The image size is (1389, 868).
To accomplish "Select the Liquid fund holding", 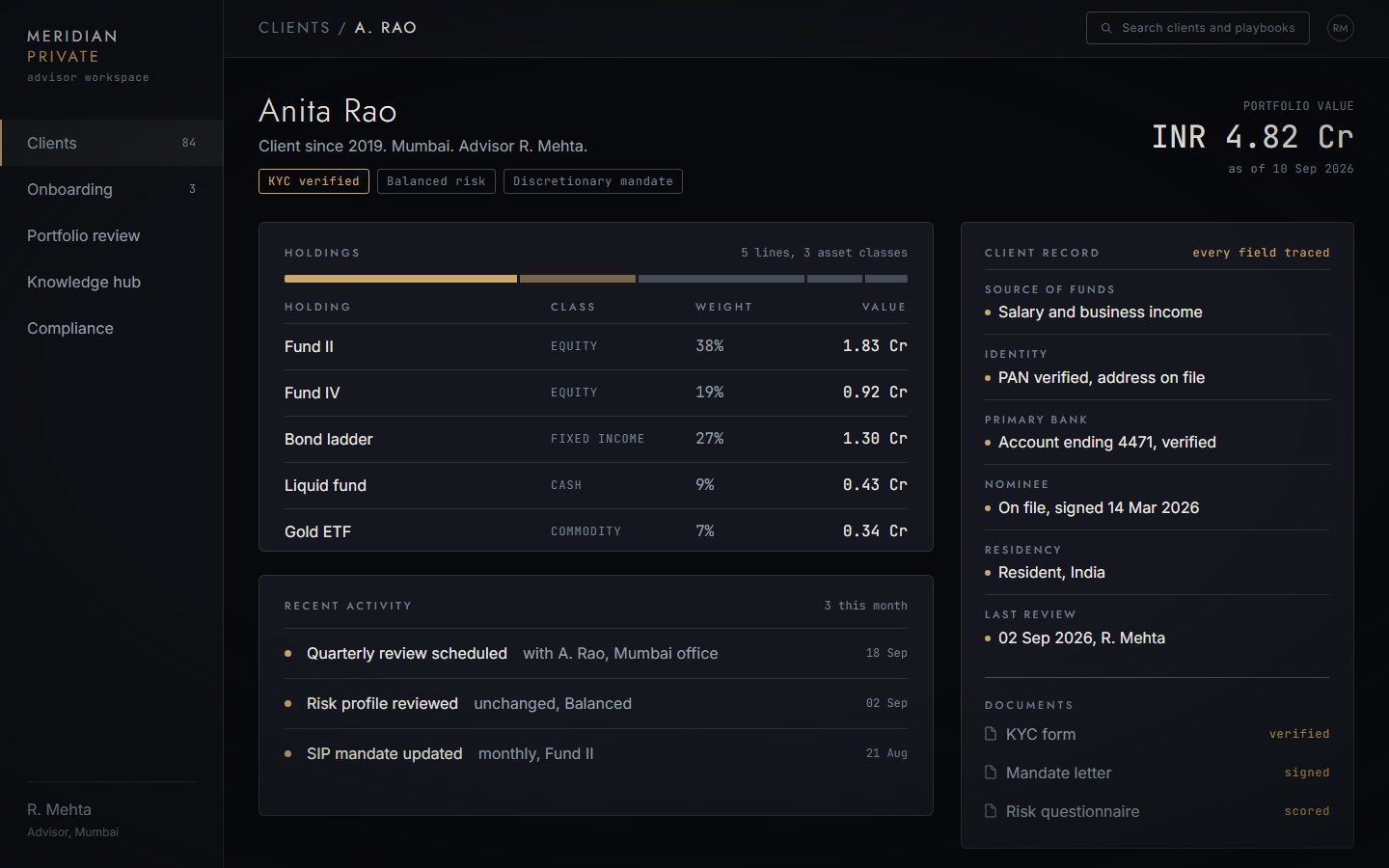I will click(x=596, y=485).
